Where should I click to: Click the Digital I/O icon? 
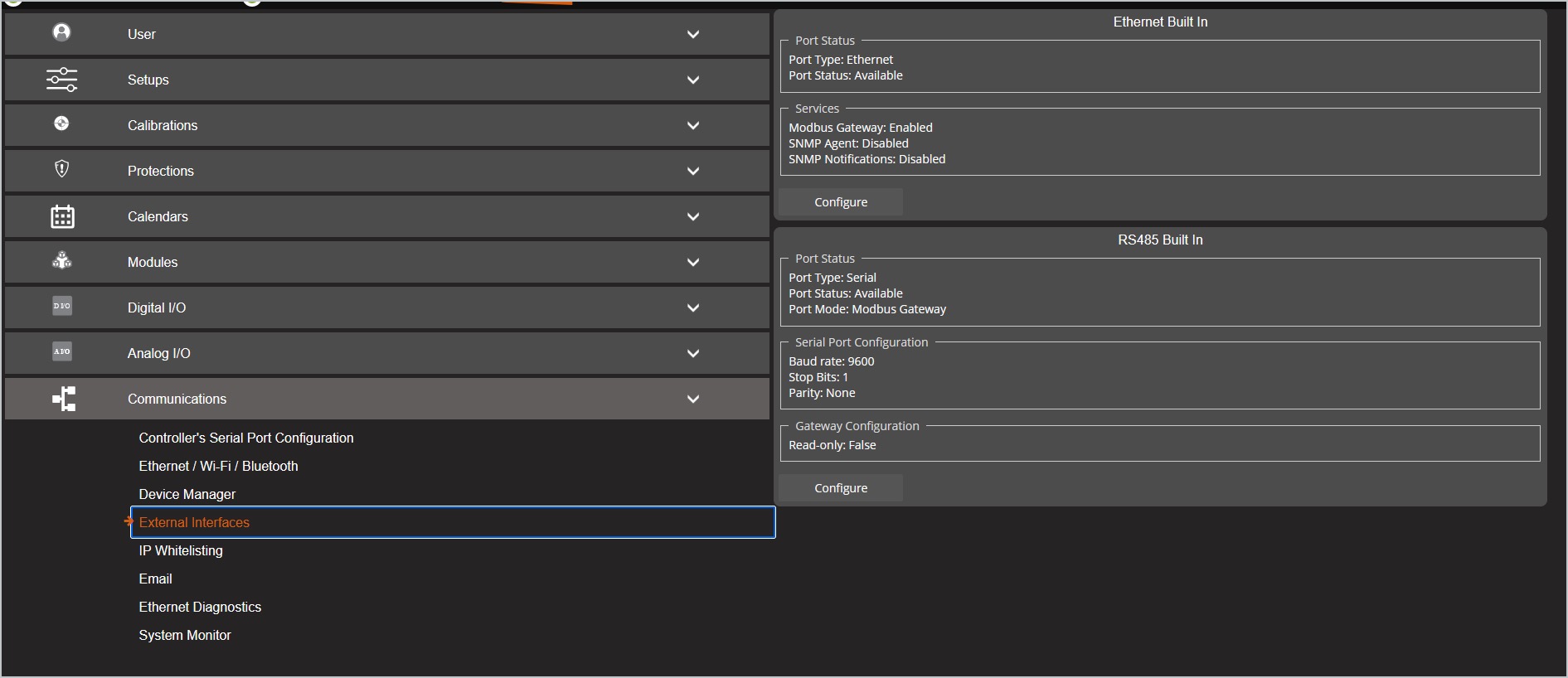click(x=62, y=306)
